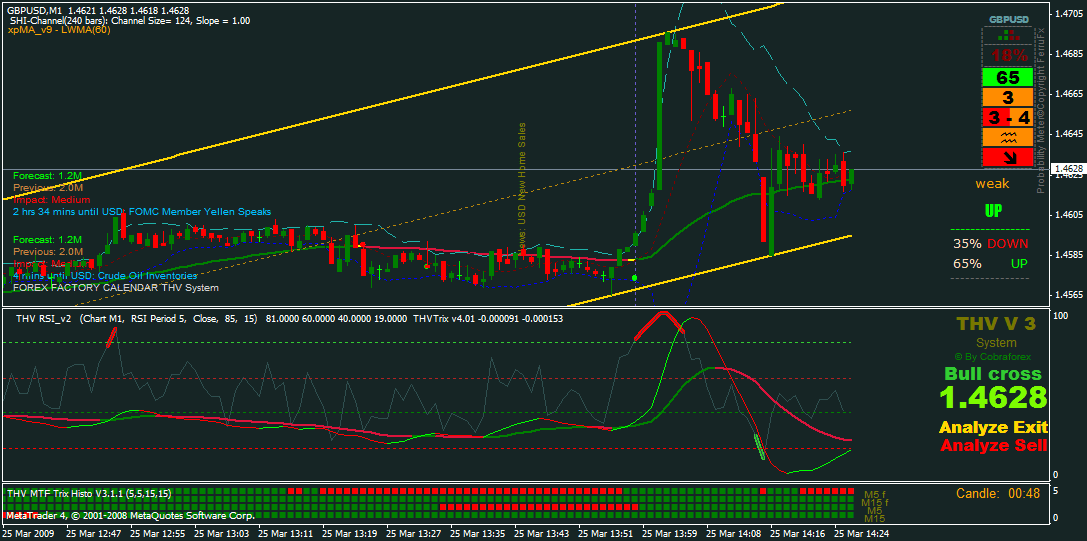Click the 'Candle: 00:48' countdown timer

point(998,494)
